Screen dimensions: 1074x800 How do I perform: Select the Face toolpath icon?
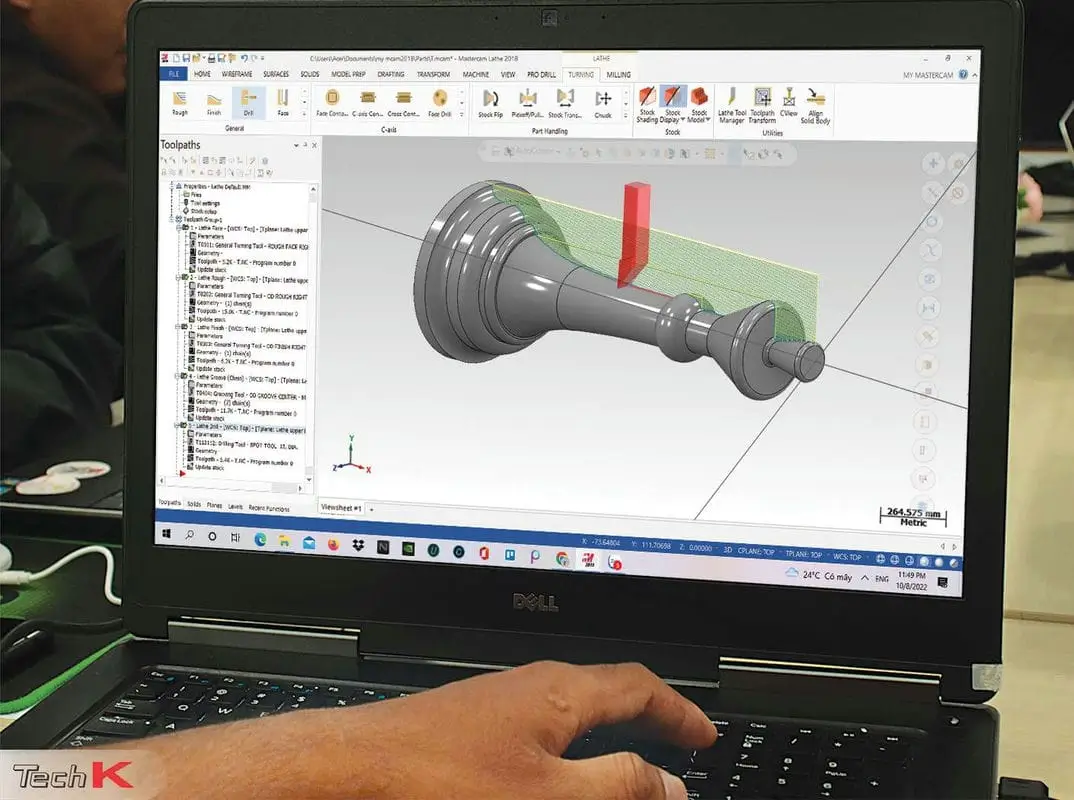pyautogui.click(x=283, y=103)
